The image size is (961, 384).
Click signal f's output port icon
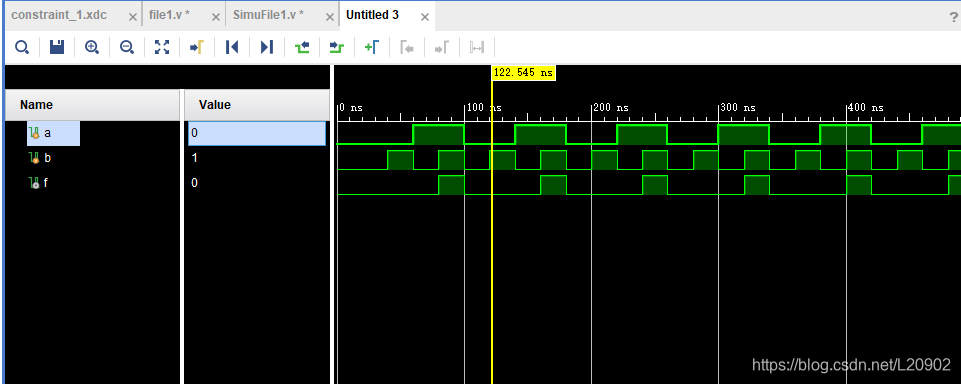(x=35, y=183)
